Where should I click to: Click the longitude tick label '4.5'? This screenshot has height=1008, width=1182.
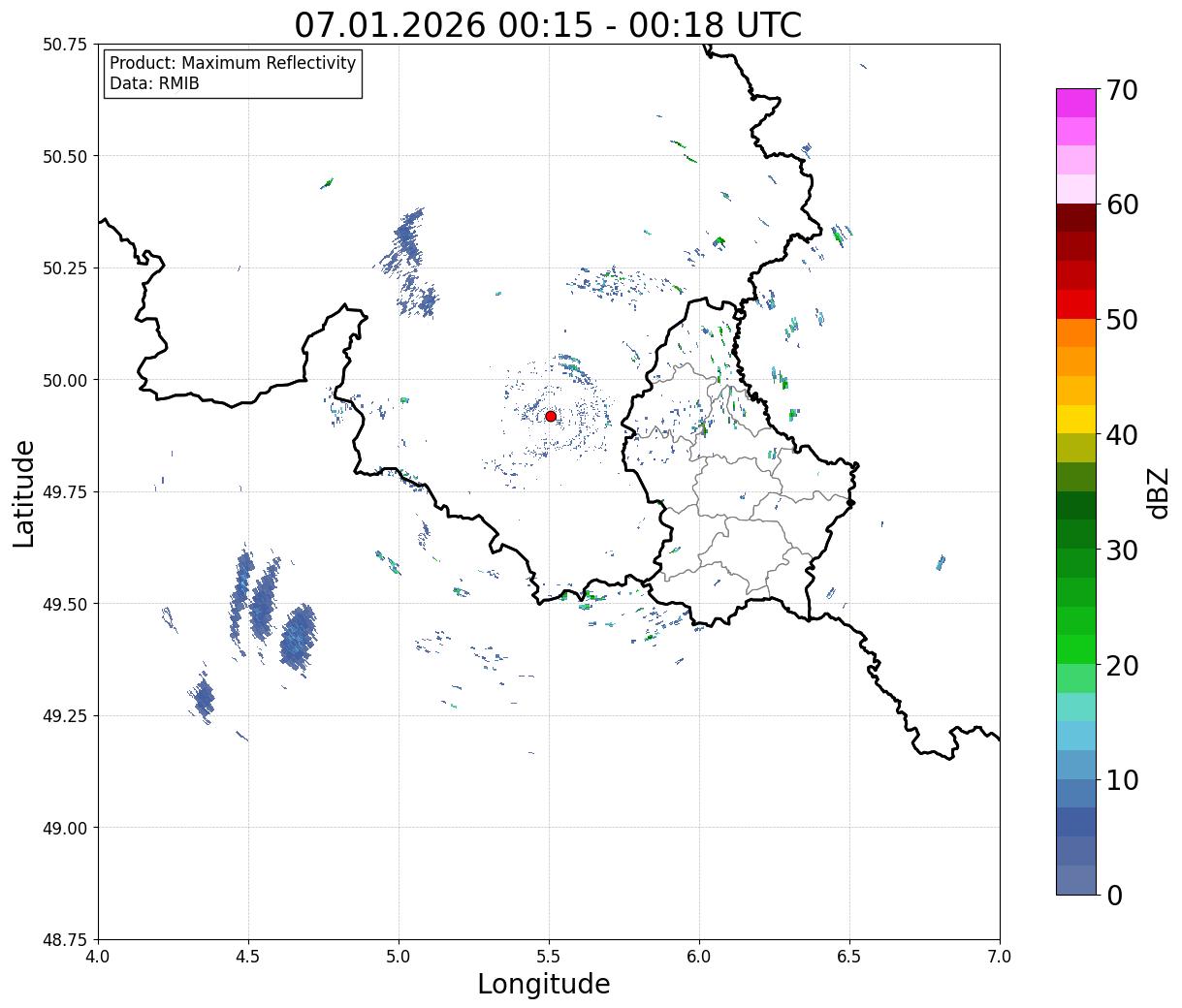point(248,957)
